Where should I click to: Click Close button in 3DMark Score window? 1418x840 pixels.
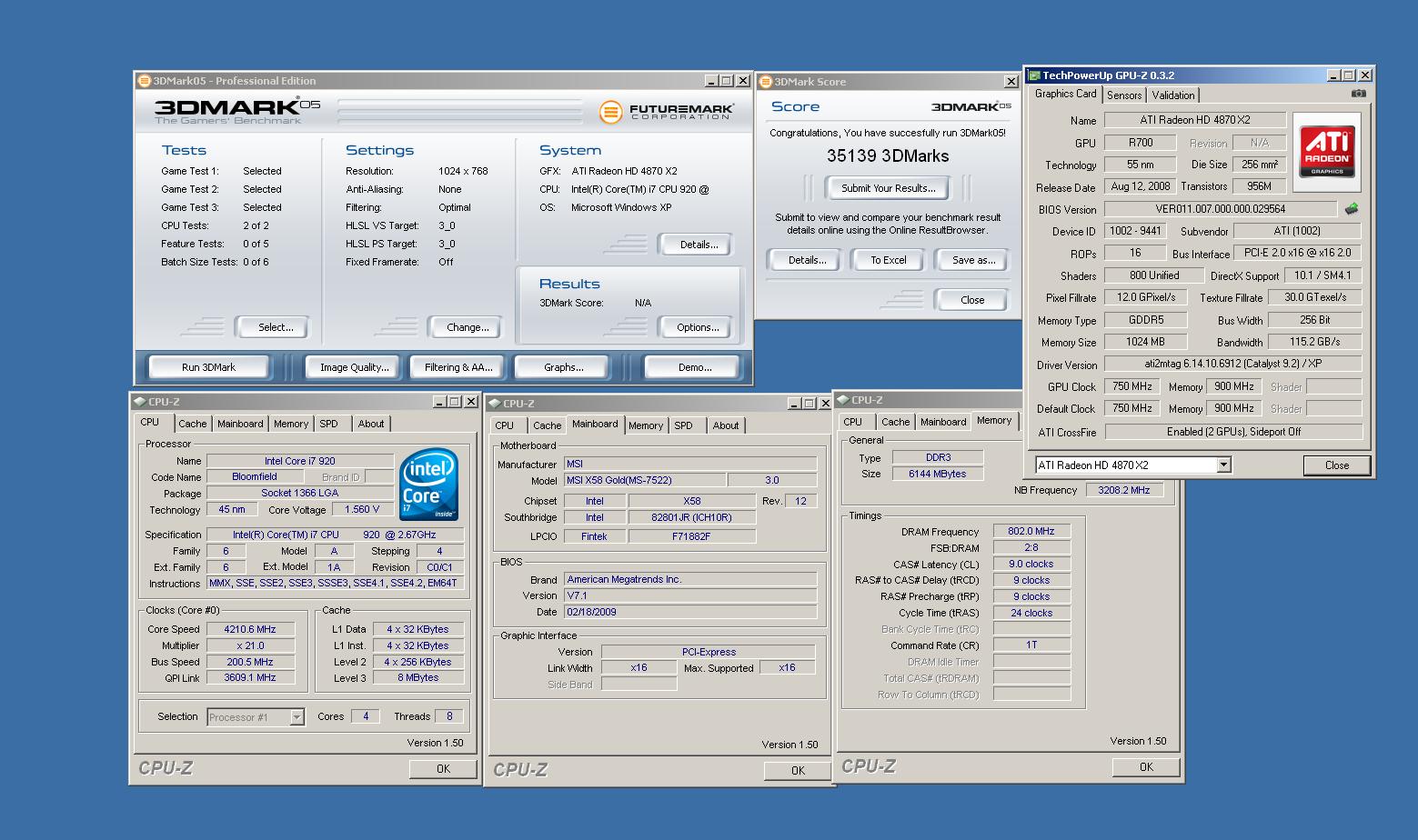tap(972, 300)
